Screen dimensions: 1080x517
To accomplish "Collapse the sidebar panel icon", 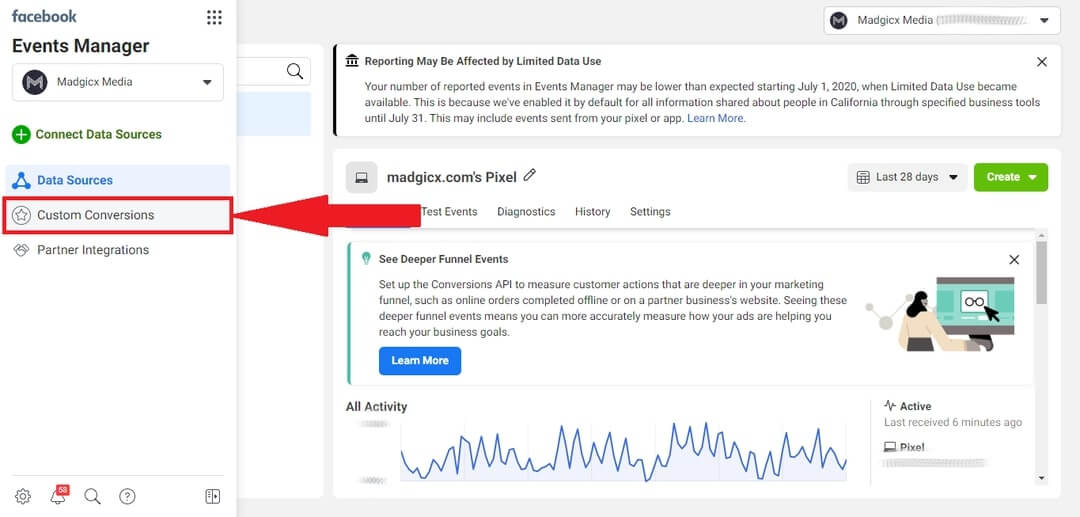I will (213, 496).
